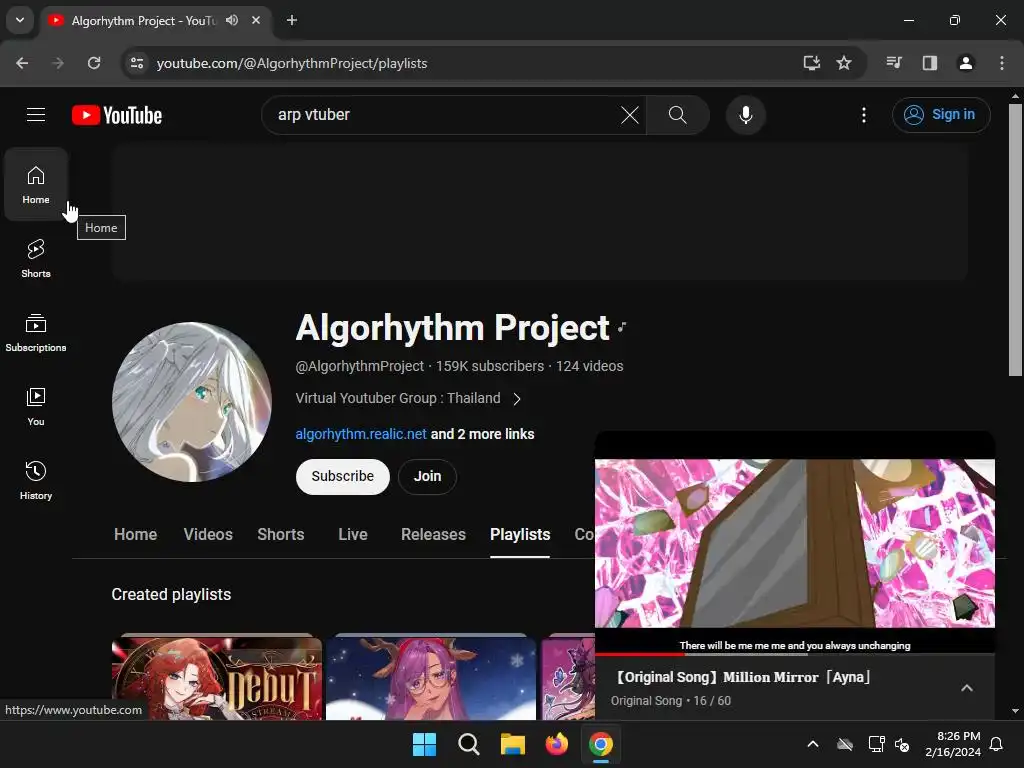Click the Sign in button
1024x768 pixels.
click(940, 115)
